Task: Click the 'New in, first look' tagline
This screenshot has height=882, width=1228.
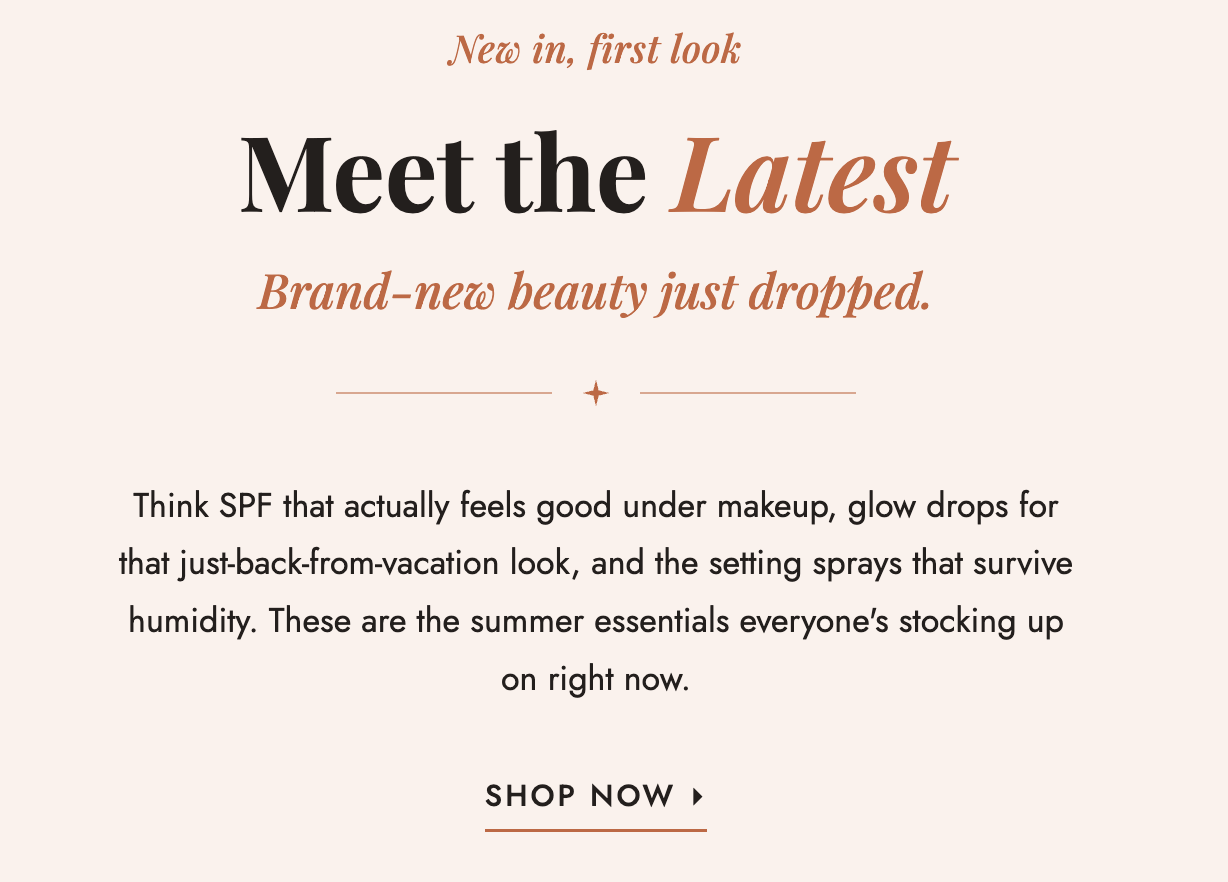Action: (595, 49)
